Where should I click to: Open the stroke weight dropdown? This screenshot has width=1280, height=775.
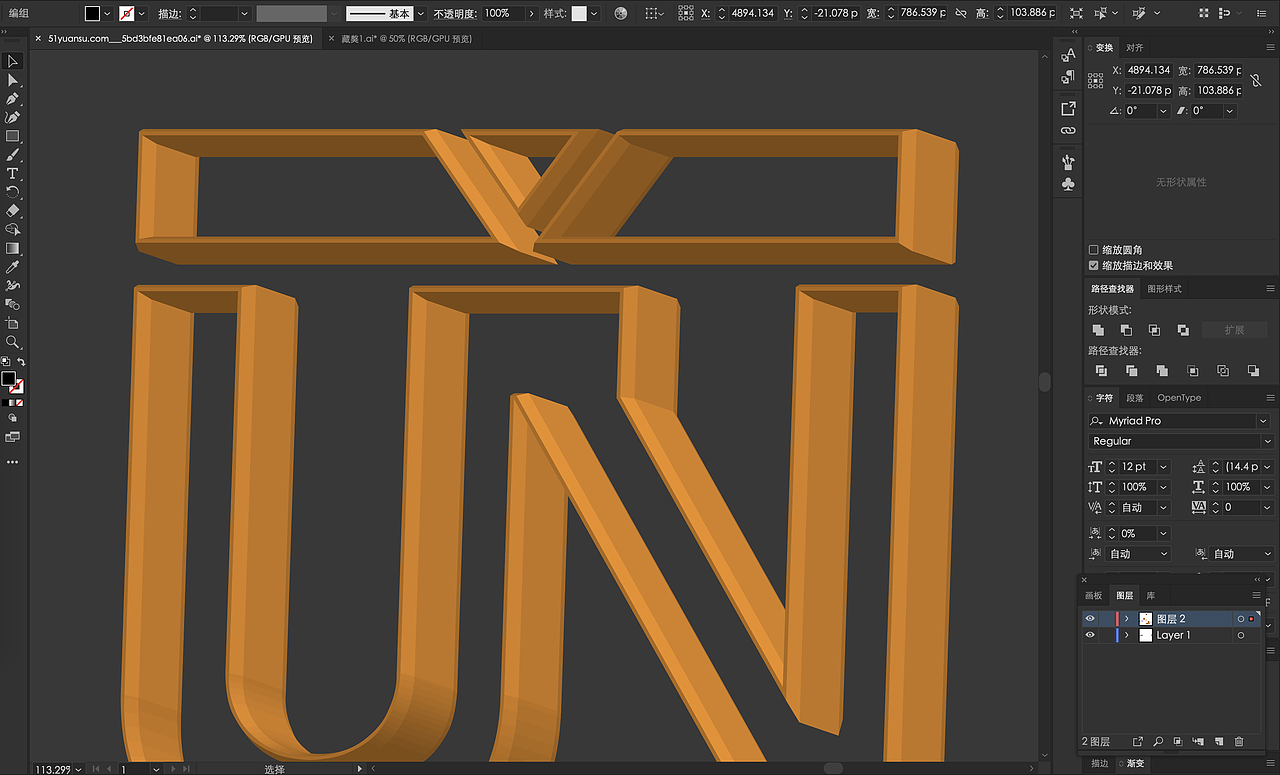(x=244, y=14)
